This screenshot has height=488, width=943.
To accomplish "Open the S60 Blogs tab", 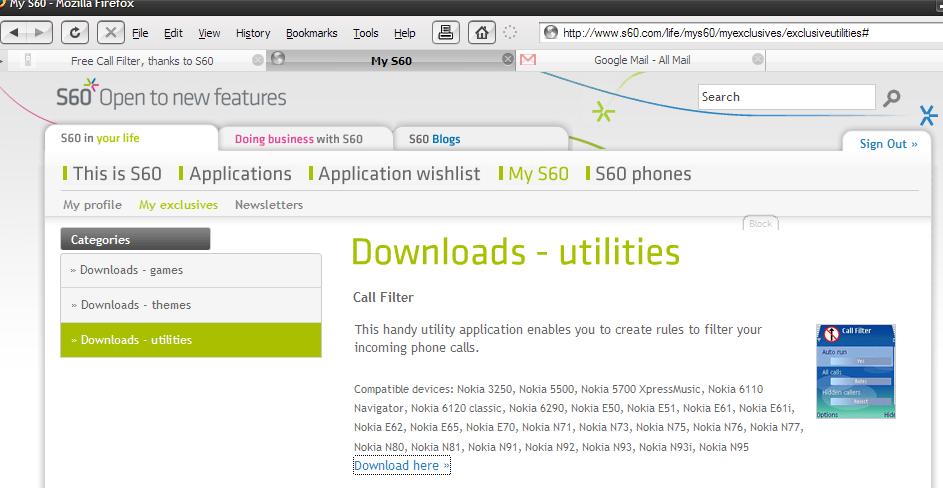I will [x=434, y=139].
